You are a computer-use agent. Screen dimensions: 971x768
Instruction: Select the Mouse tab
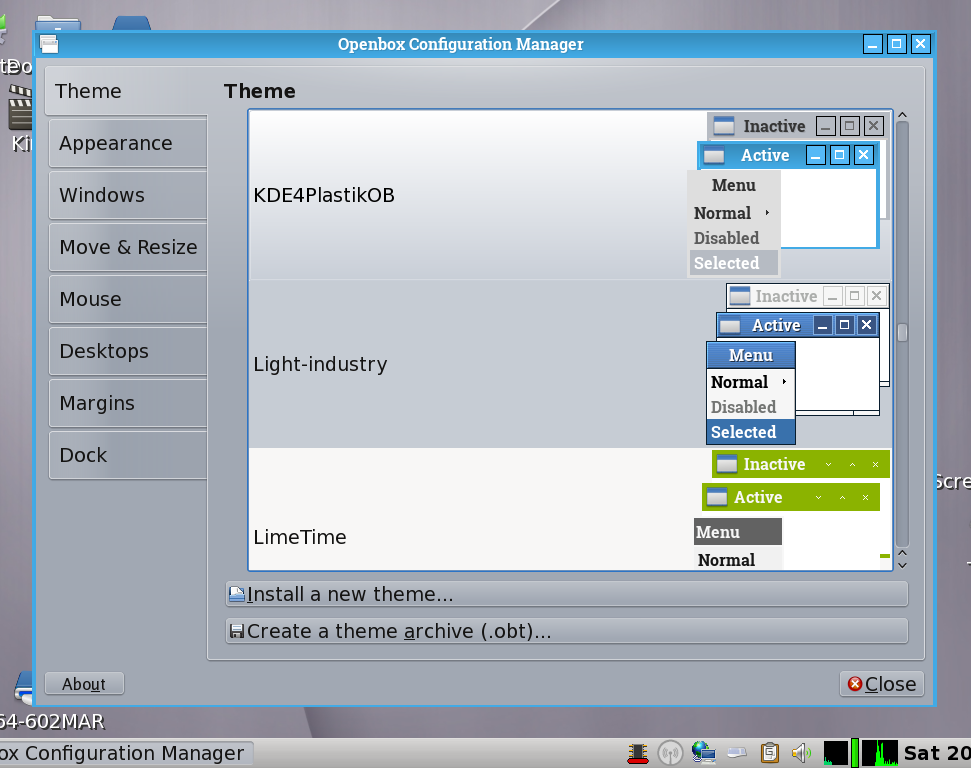tap(128, 299)
